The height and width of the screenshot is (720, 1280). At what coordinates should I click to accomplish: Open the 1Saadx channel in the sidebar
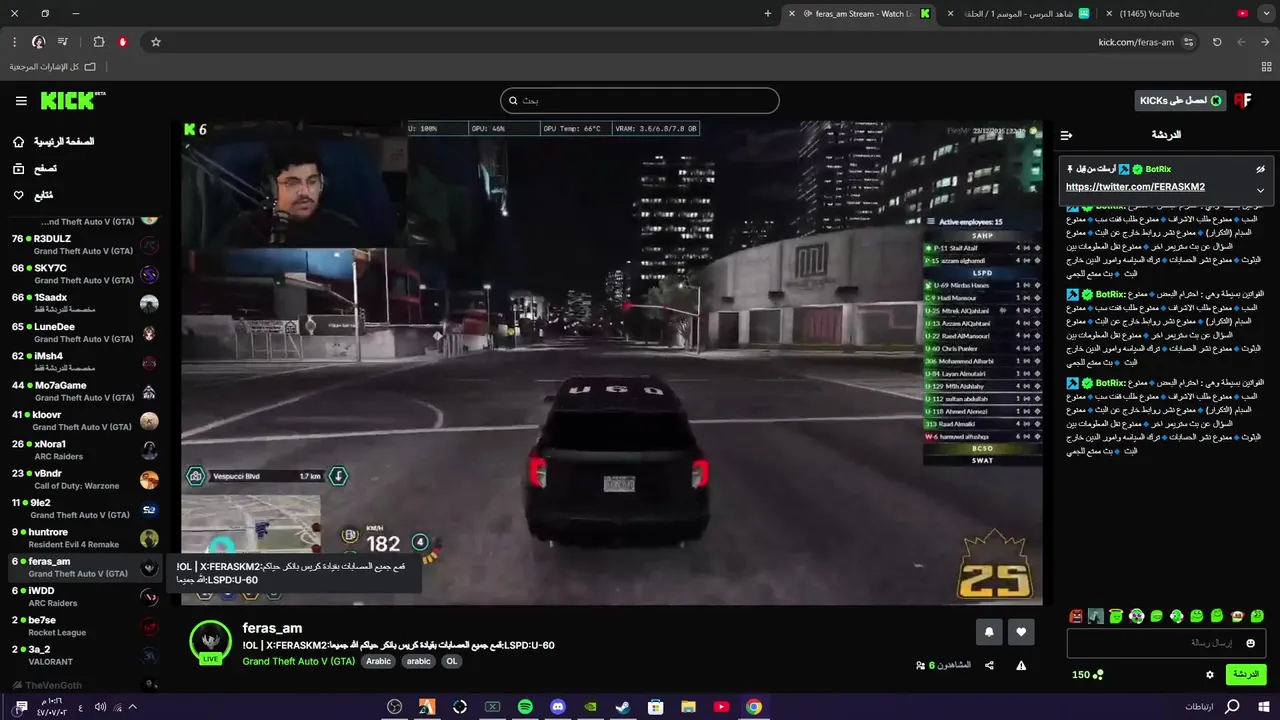[84, 303]
